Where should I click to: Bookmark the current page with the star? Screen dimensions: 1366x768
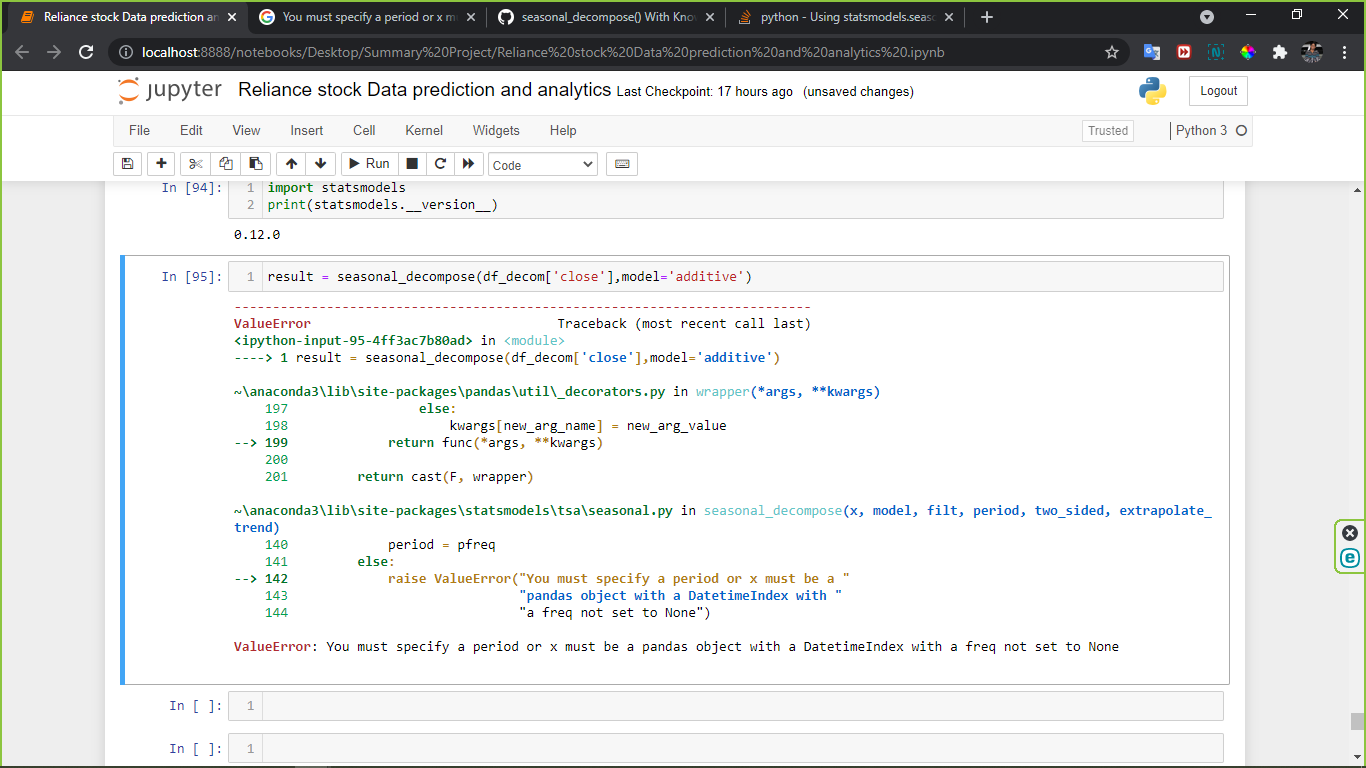pyautogui.click(x=1112, y=51)
